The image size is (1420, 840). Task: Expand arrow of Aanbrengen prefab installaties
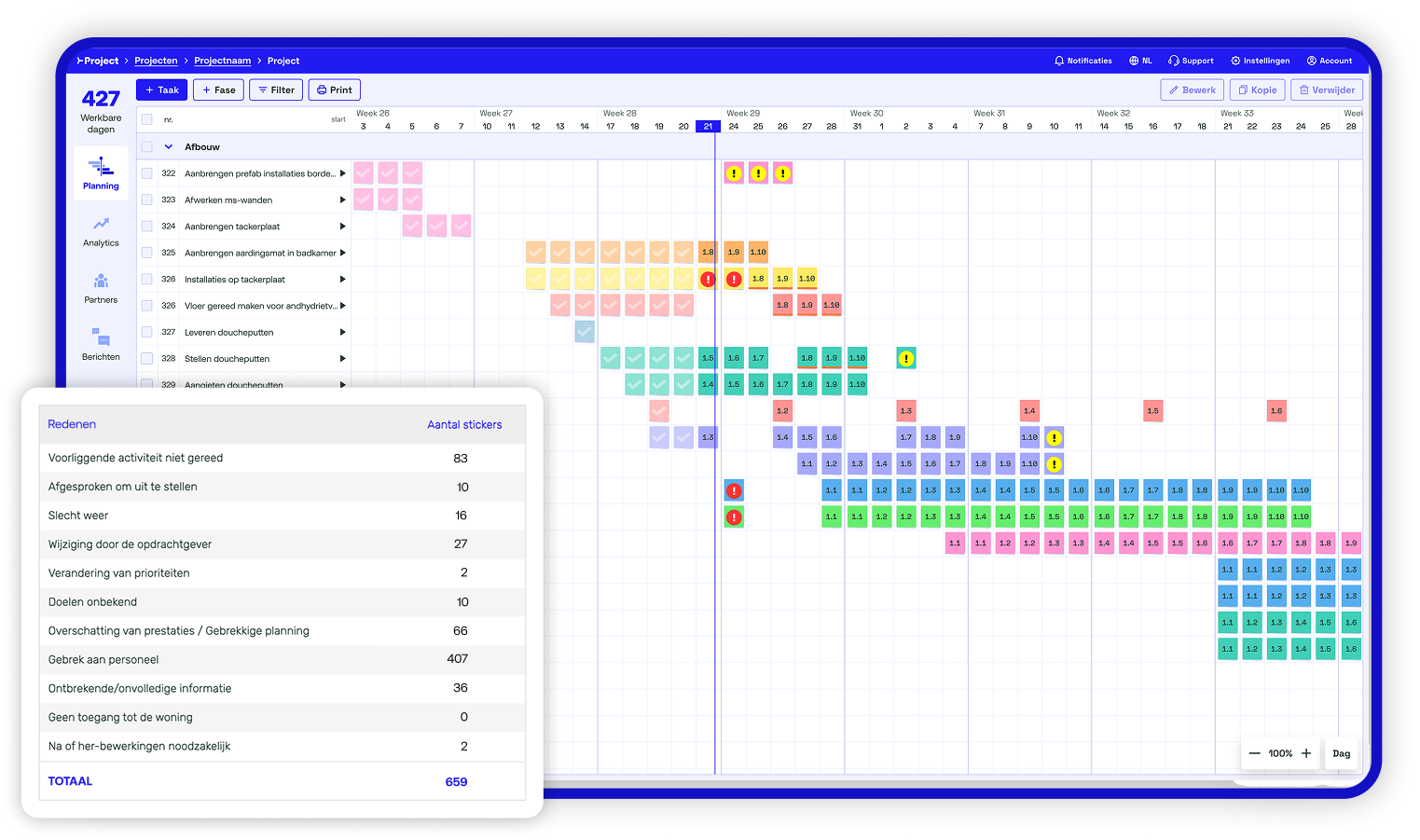coord(343,173)
